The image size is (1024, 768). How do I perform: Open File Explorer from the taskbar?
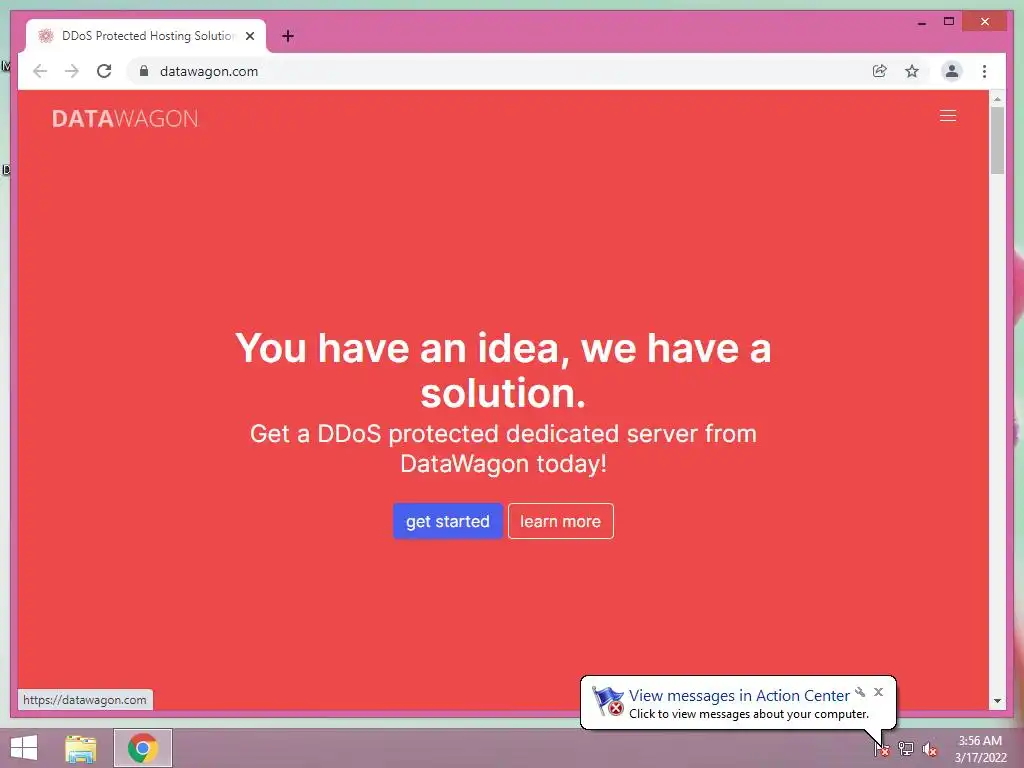pyautogui.click(x=81, y=748)
